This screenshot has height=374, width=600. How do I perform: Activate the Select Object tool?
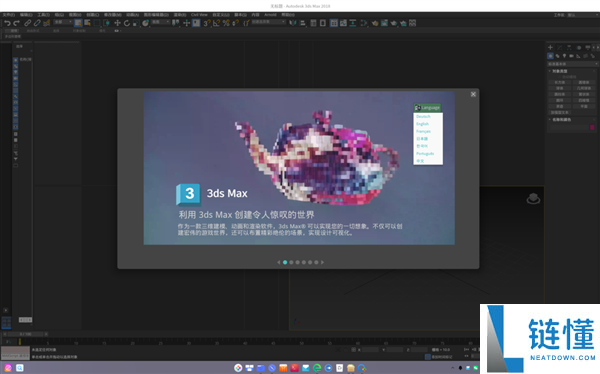(78, 23)
